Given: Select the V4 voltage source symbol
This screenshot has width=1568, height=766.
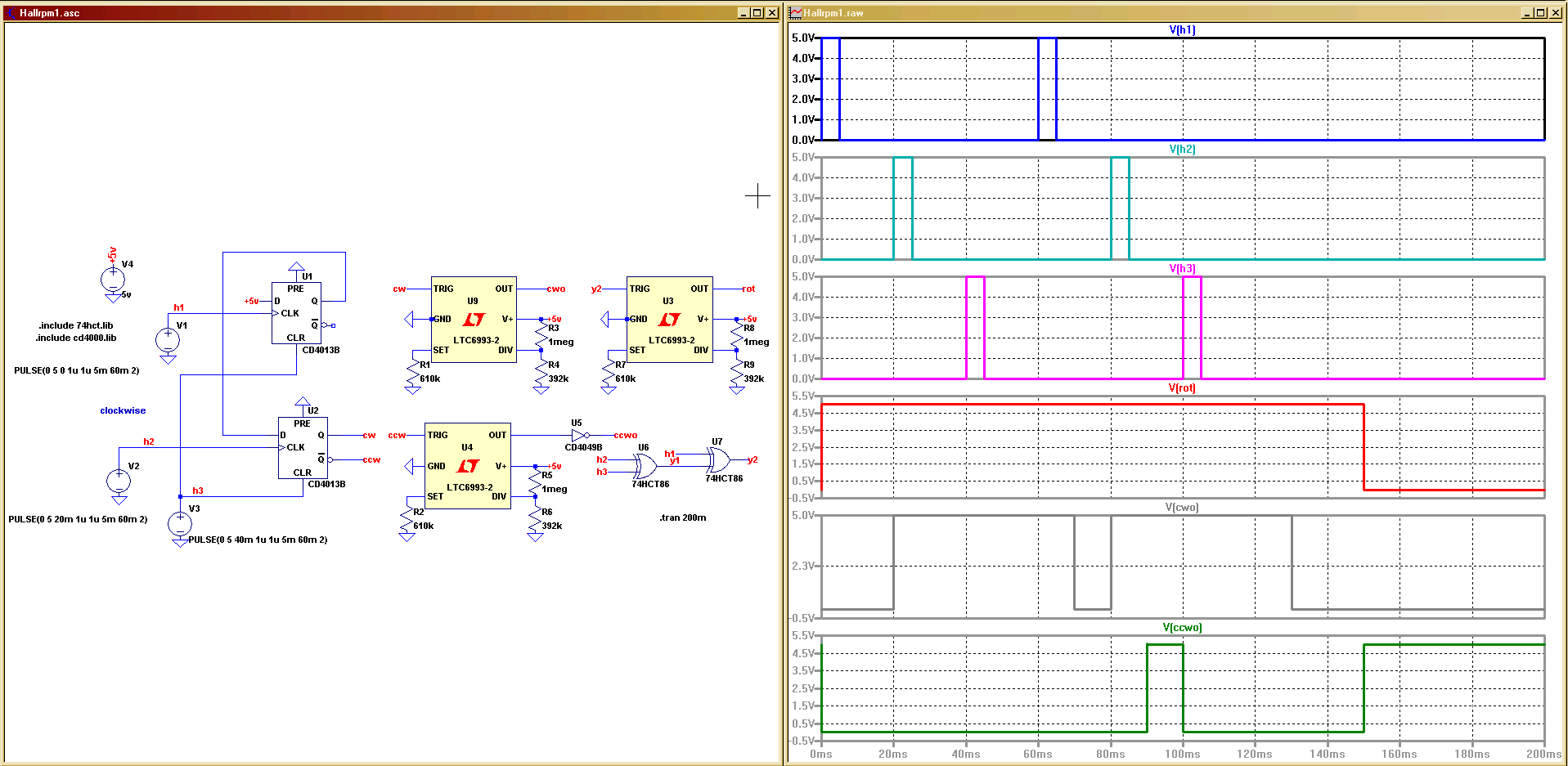Looking at the screenshot, I should [113, 280].
